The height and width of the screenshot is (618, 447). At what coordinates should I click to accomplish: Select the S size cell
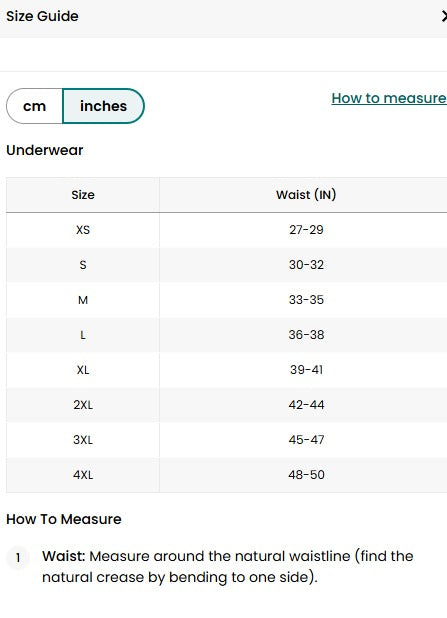(83, 265)
